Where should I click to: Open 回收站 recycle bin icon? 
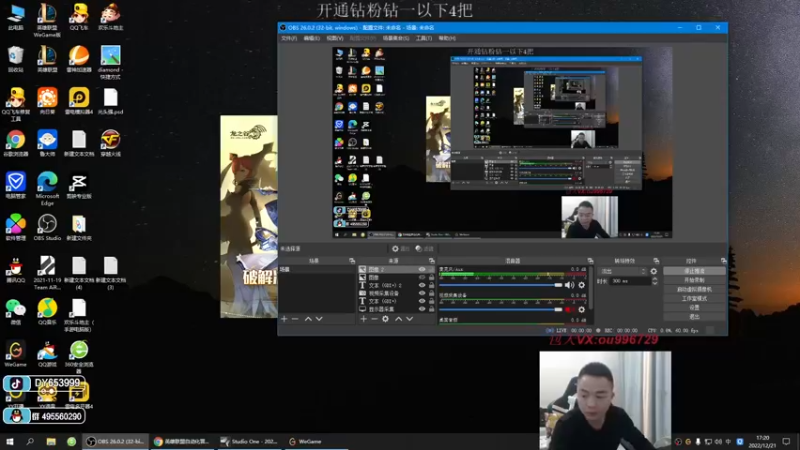tap(16, 59)
